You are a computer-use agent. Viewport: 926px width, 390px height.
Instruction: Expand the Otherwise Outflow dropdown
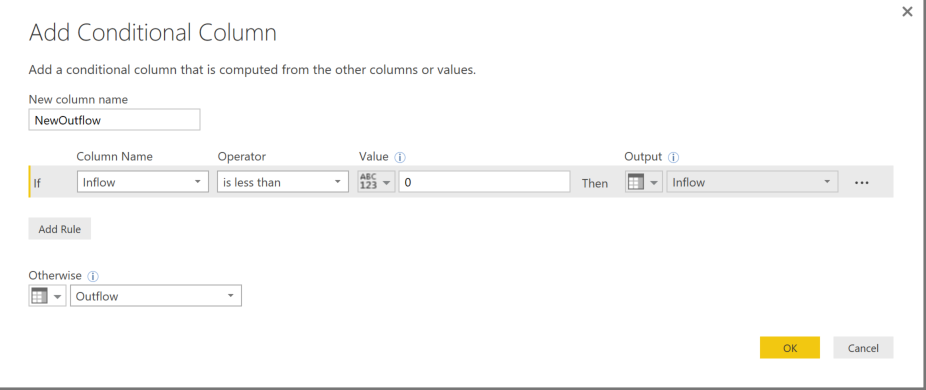click(x=156, y=296)
